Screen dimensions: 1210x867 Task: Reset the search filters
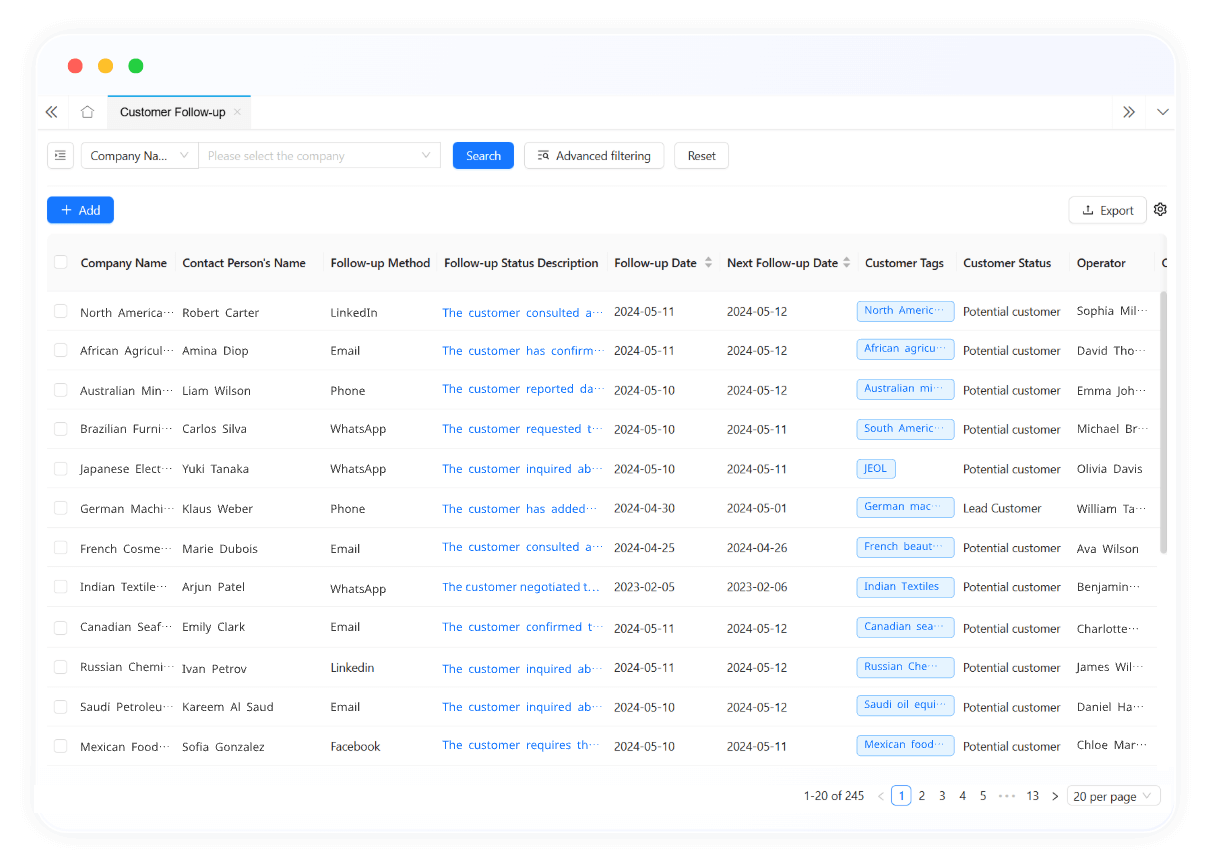coord(700,155)
